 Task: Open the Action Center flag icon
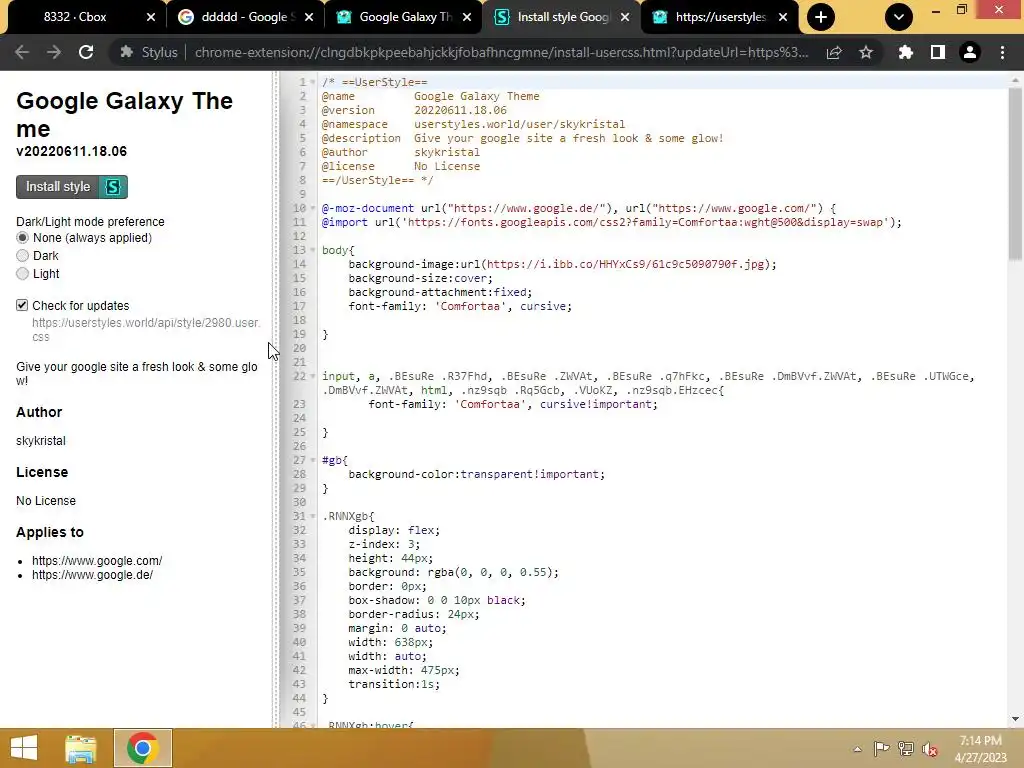[x=881, y=749]
